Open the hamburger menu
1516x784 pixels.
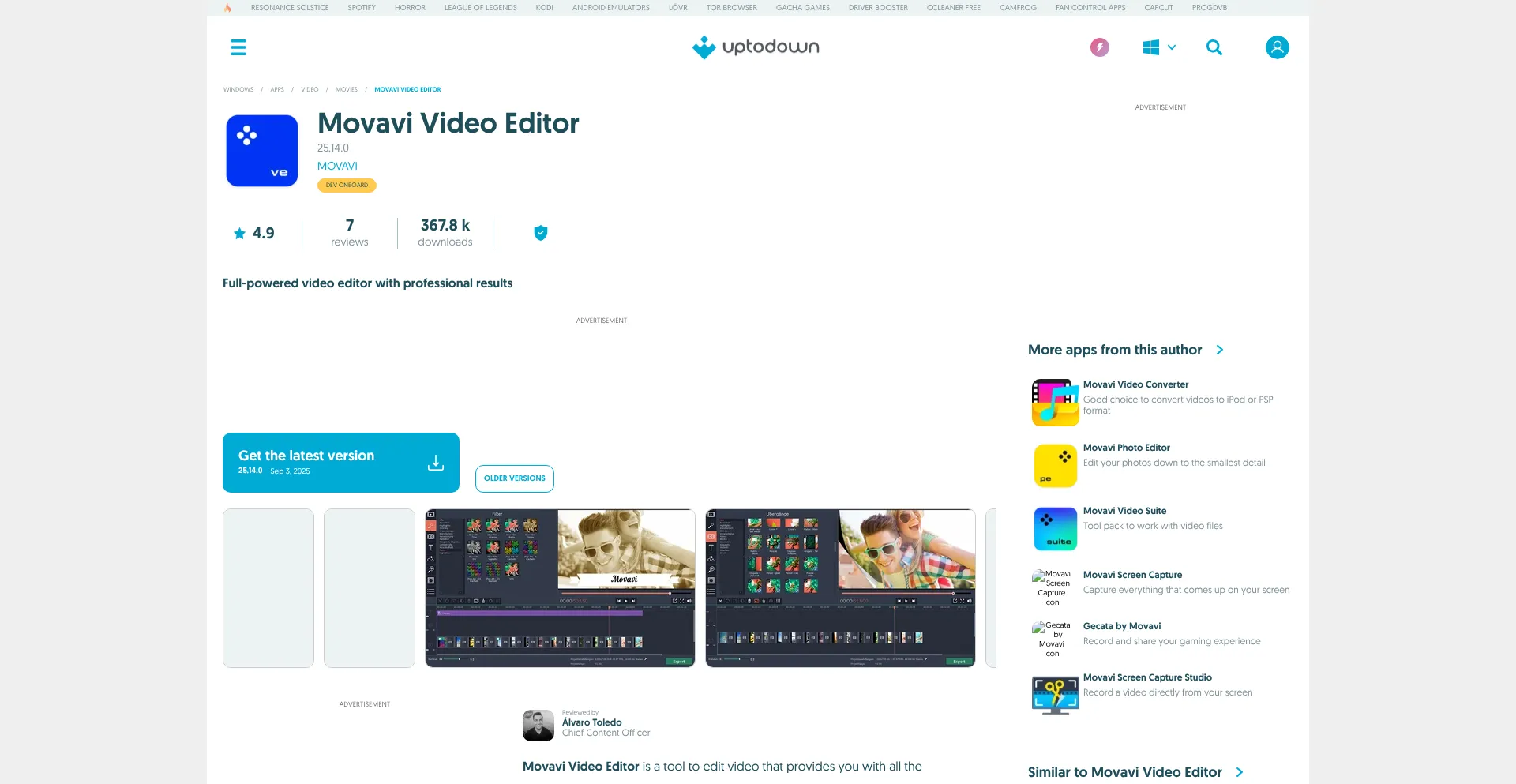click(x=238, y=47)
